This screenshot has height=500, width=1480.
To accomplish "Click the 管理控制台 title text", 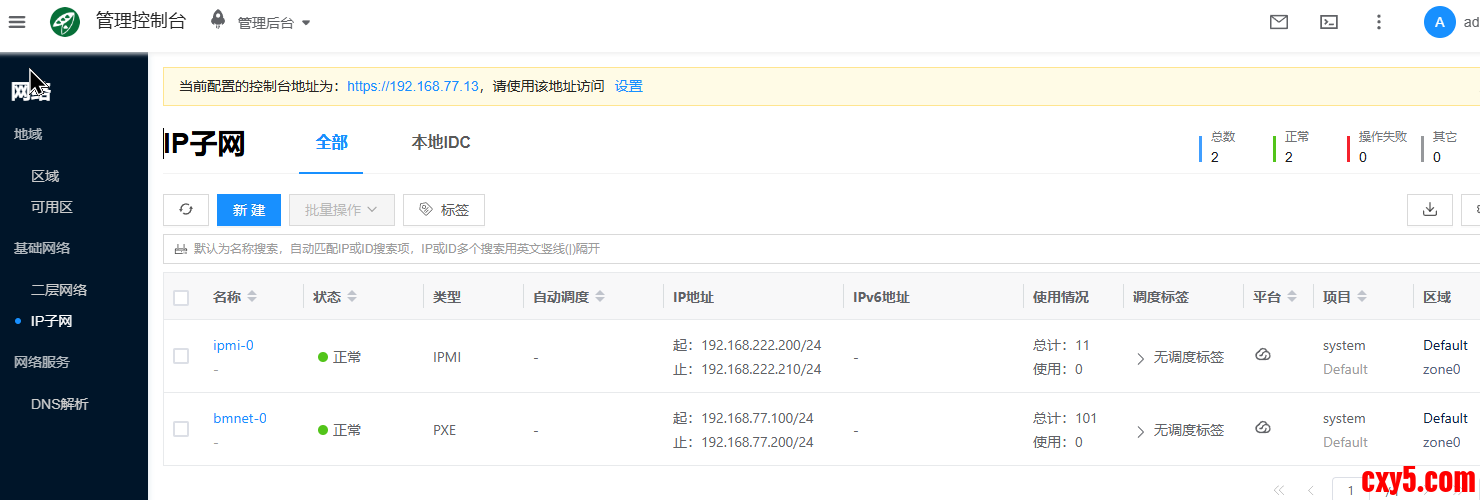I will tap(141, 21).
